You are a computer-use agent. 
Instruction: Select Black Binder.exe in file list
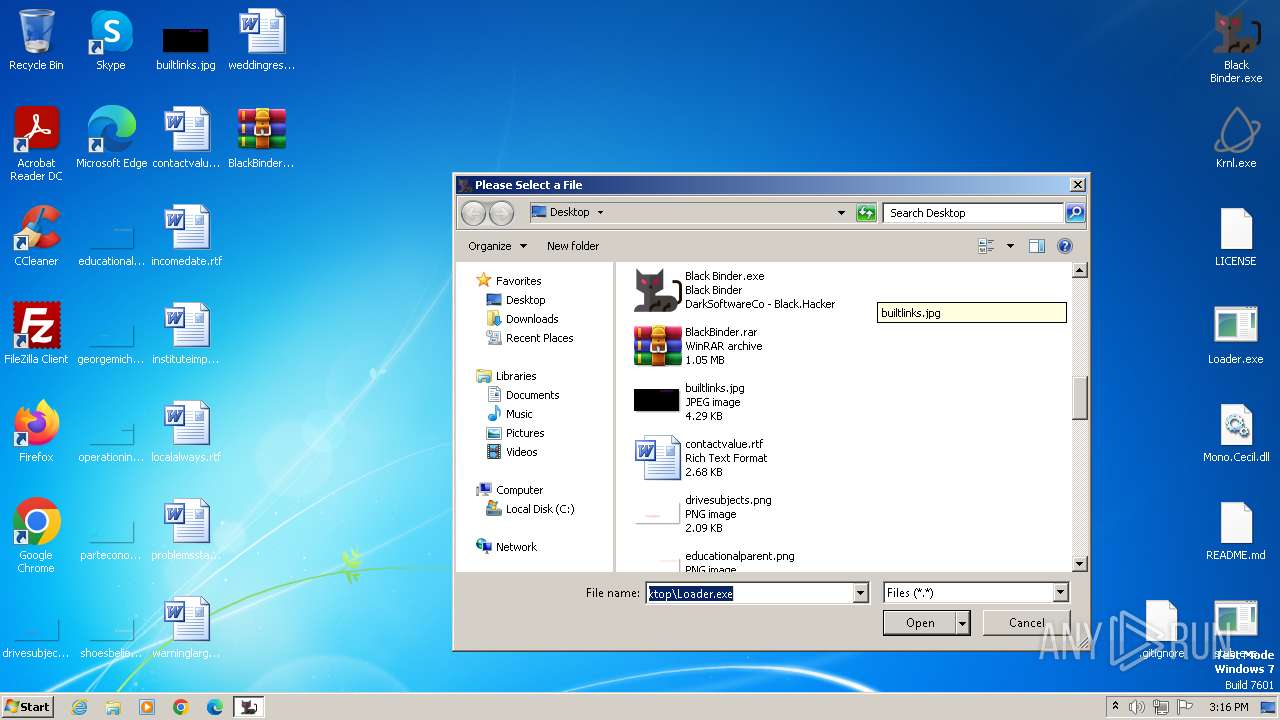735,290
